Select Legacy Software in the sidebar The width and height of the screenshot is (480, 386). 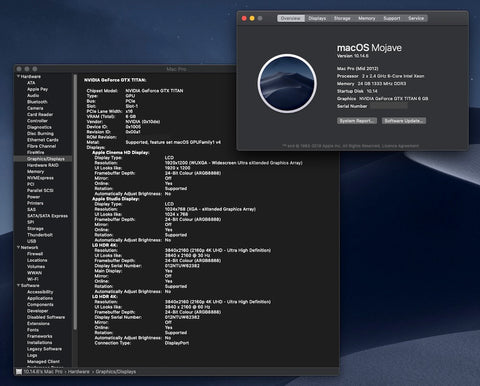(x=44, y=349)
